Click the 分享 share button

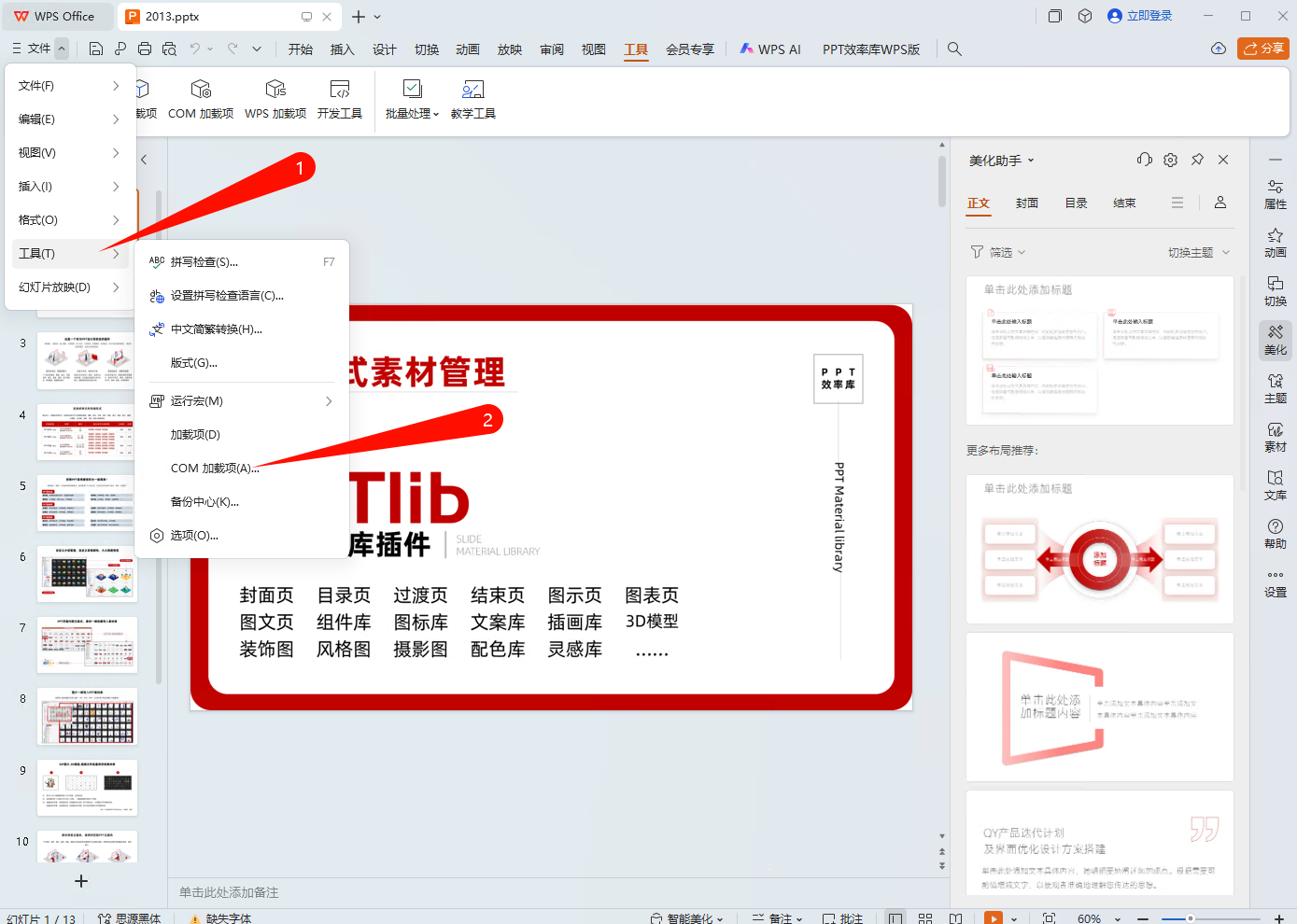click(x=1263, y=49)
